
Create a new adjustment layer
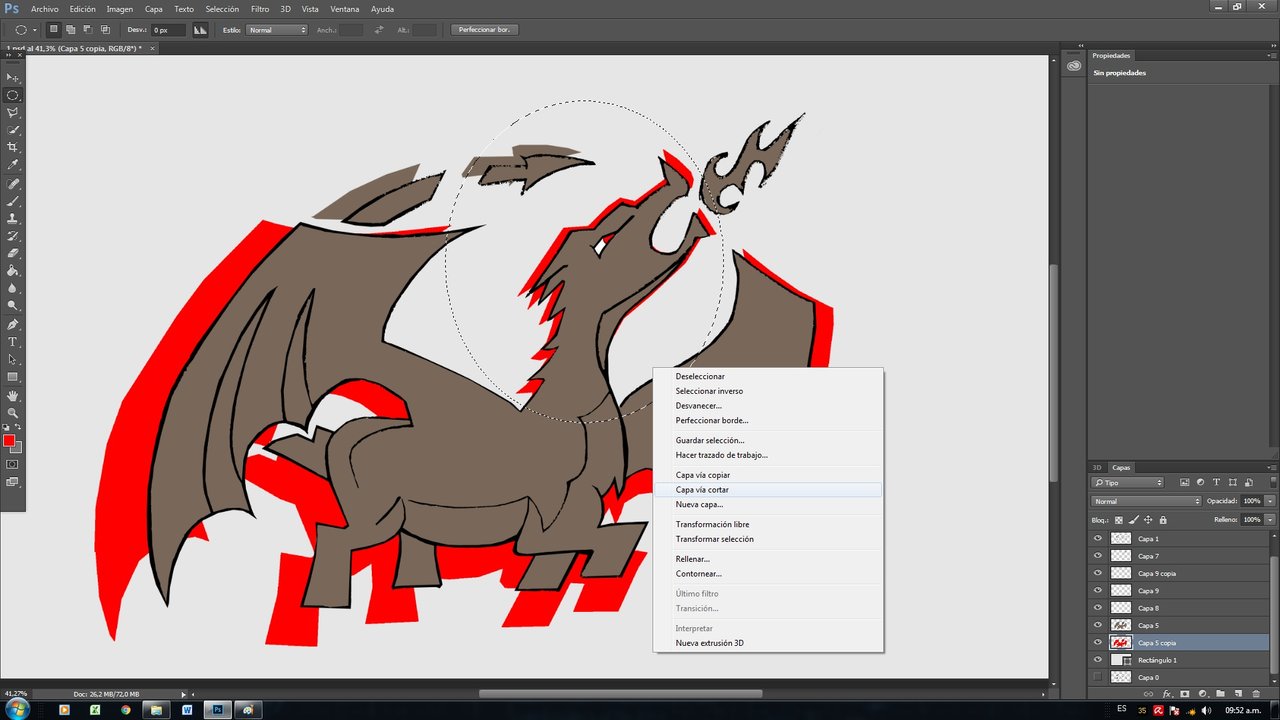1202,693
